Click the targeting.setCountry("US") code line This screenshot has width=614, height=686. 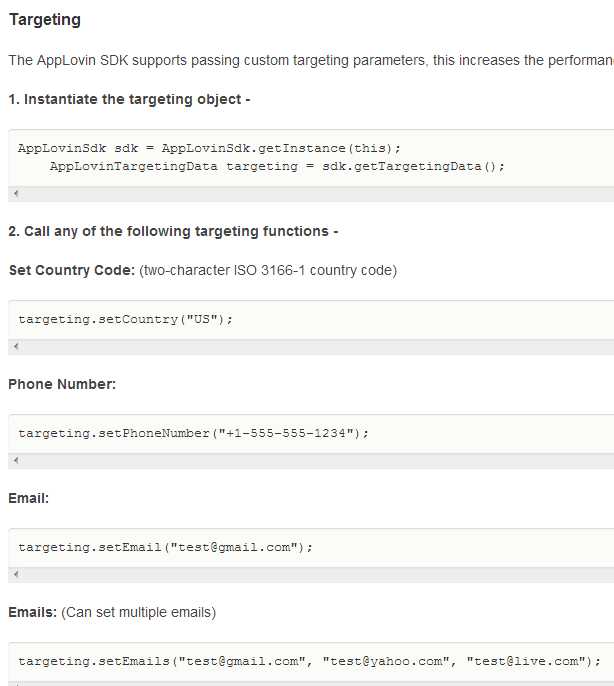pos(125,319)
